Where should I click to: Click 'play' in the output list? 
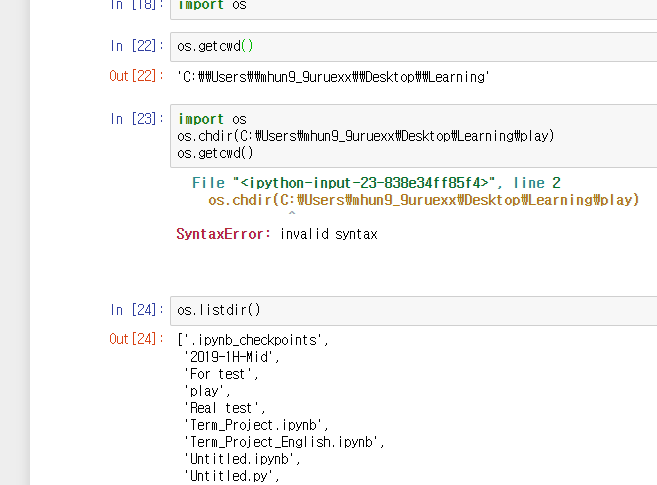(x=207, y=391)
